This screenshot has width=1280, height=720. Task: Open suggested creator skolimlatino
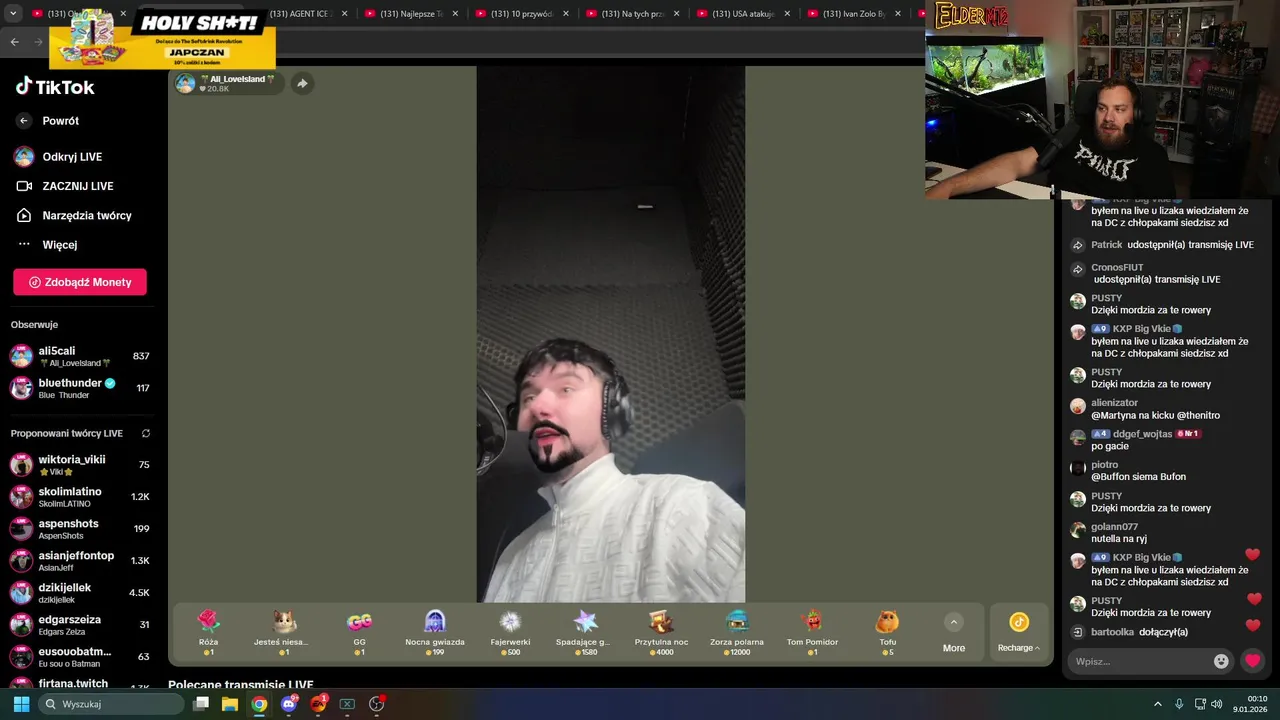[x=80, y=497]
